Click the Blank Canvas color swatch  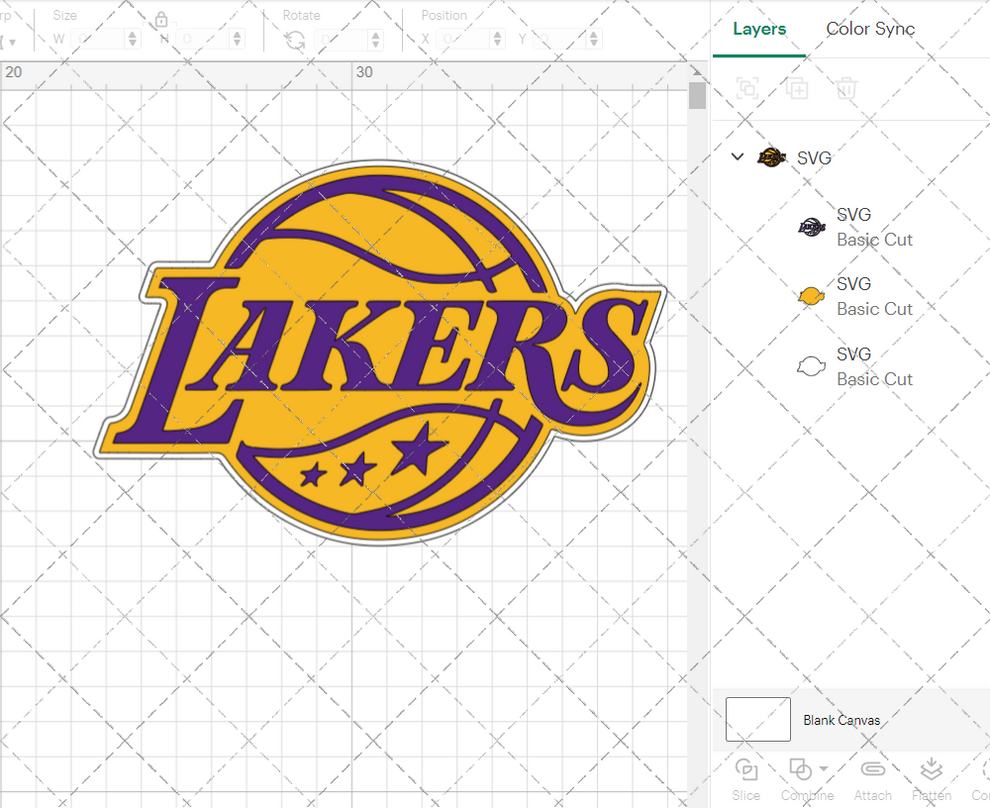pyautogui.click(x=757, y=720)
